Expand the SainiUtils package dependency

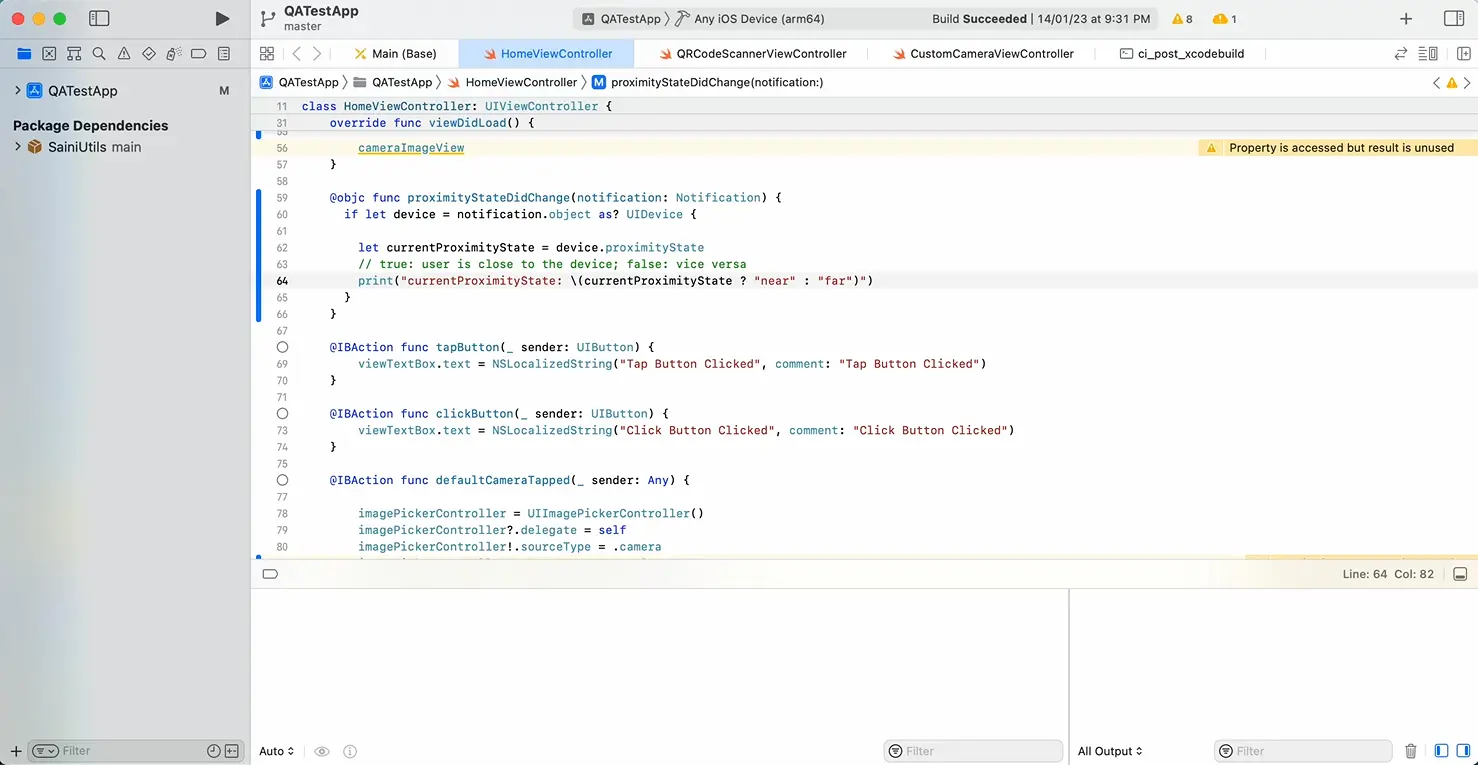pos(17,147)
